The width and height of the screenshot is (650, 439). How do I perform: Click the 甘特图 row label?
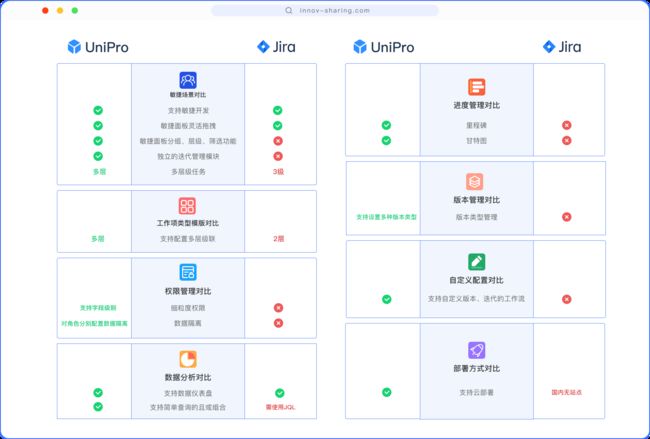click(x=476, y=141)
